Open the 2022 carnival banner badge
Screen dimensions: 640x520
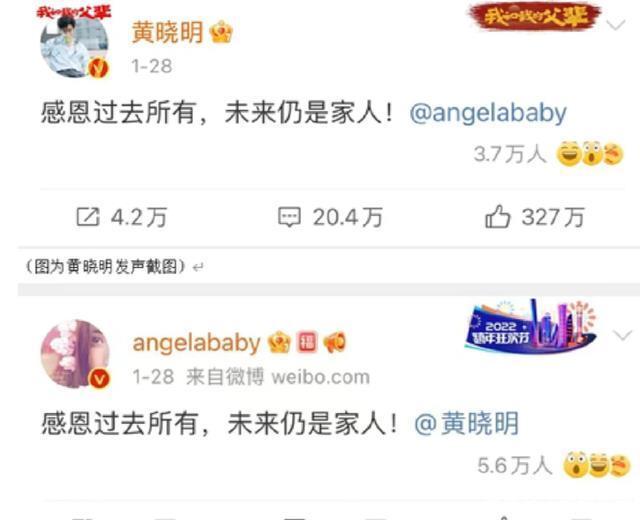click(531, 326)
